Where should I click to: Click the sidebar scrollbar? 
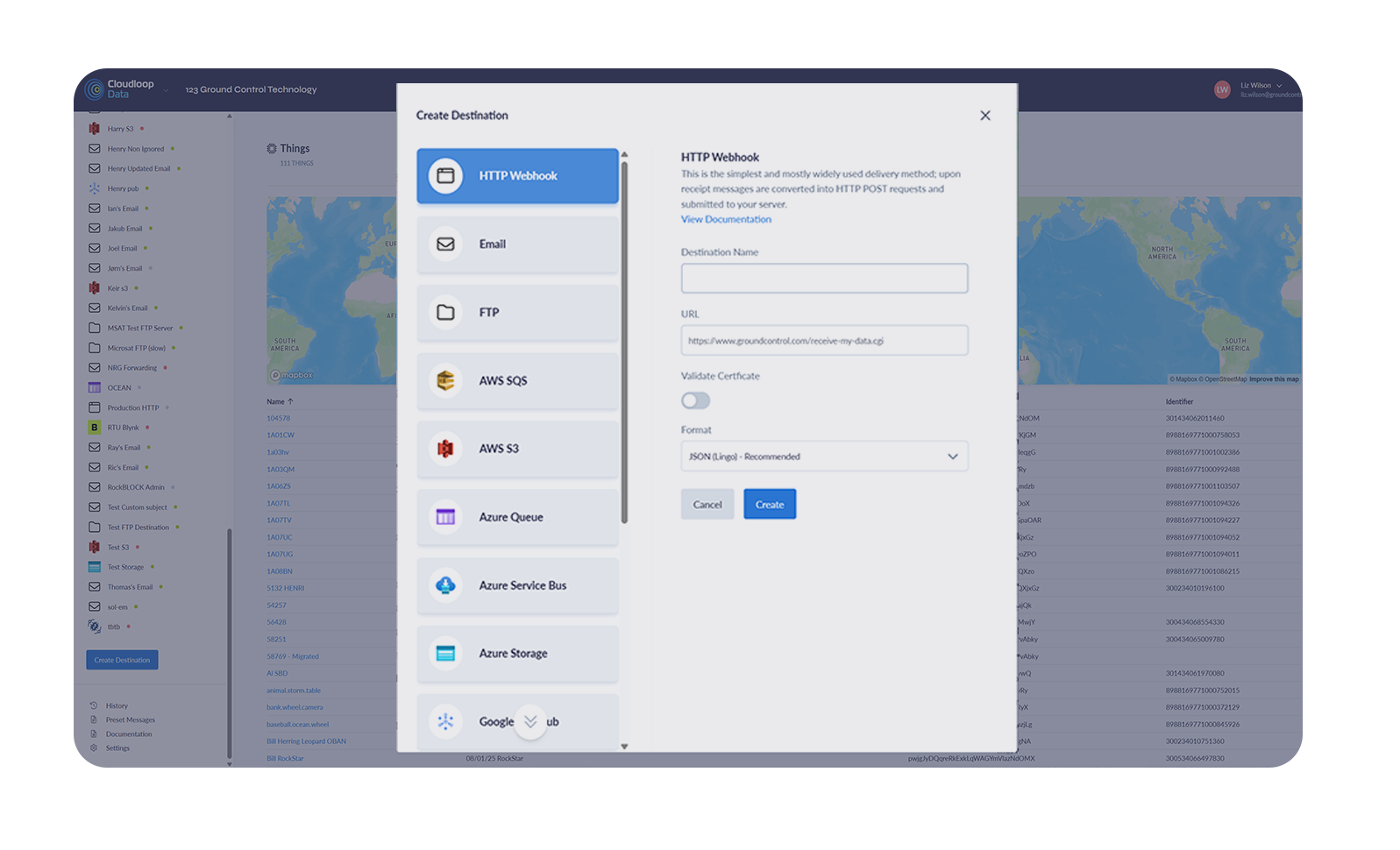[230, 644]
